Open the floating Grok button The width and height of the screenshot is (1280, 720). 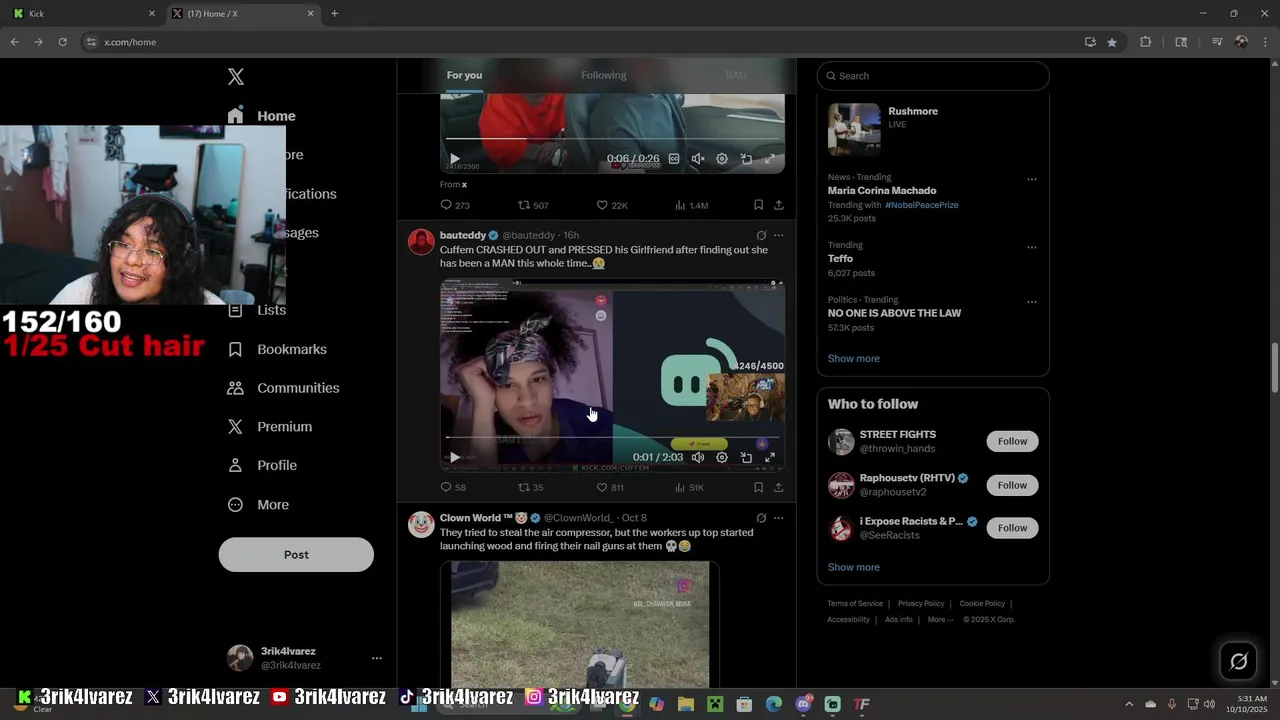tap(1238, 661)
